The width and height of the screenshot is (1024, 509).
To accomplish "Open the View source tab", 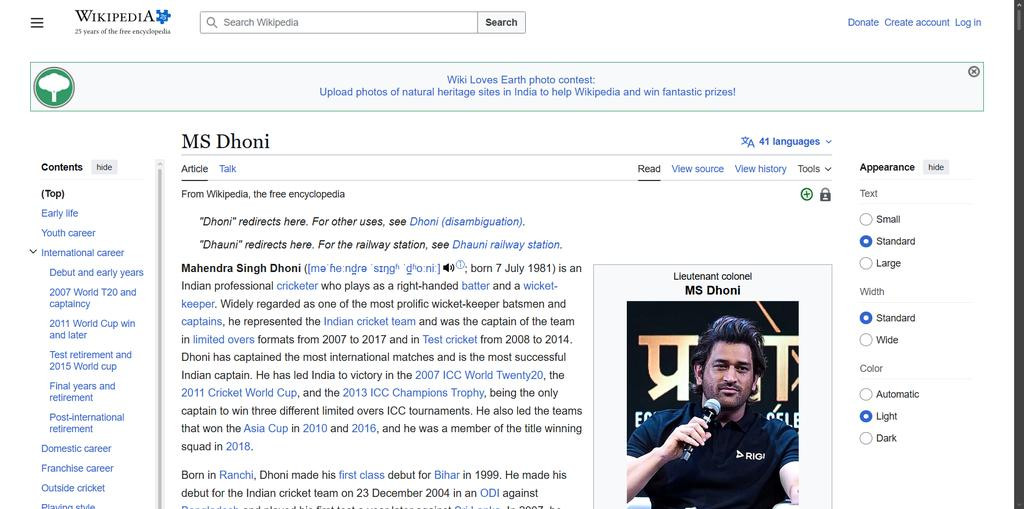I will pyautogui.click(x=697, y=169).
